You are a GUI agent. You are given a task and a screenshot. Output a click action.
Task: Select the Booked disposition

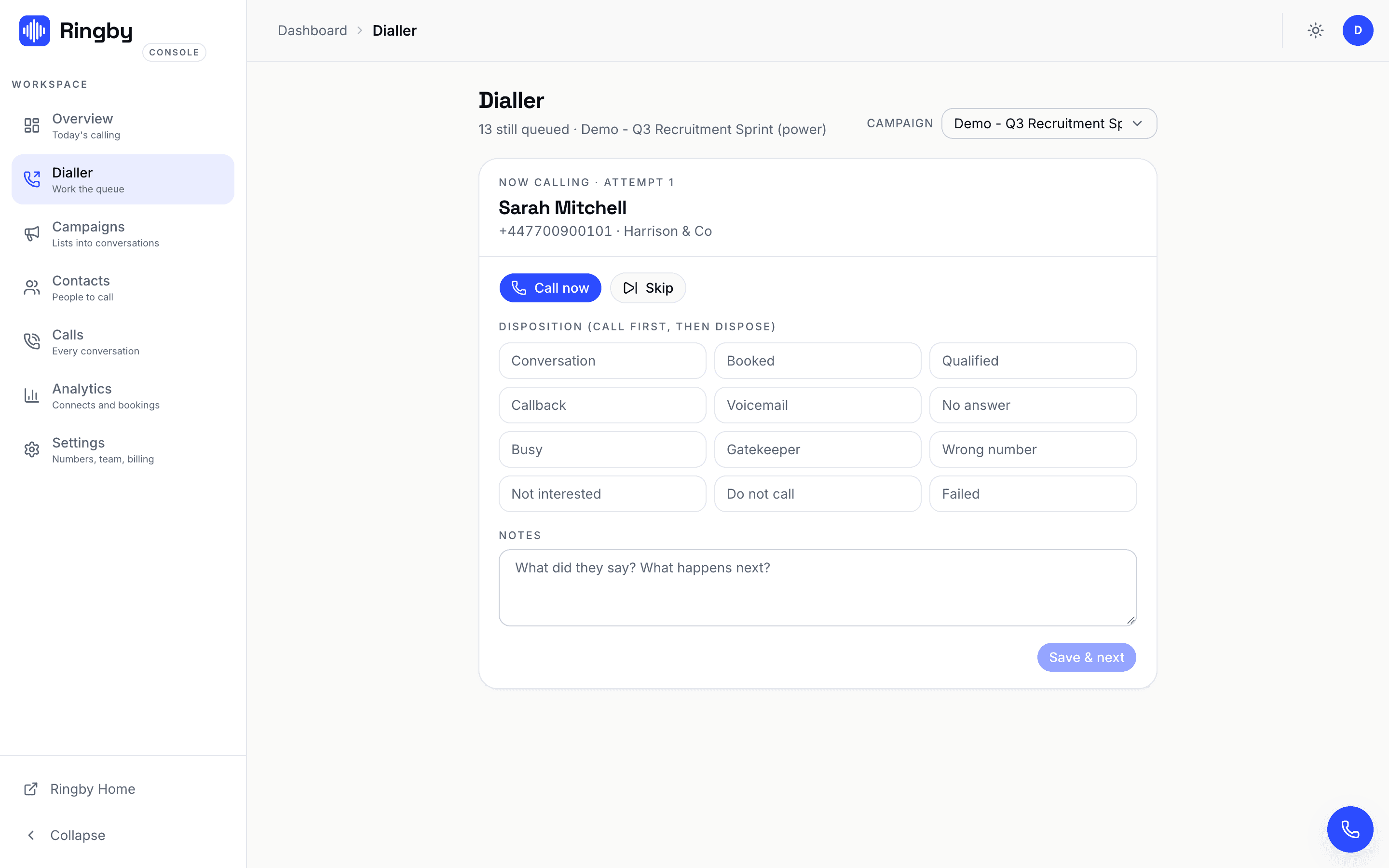tap(817, 361)
